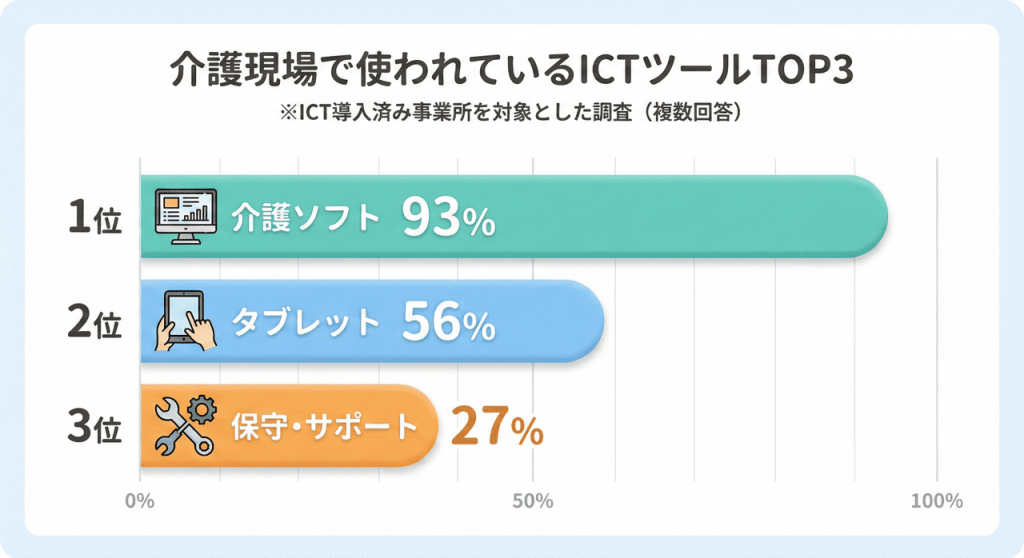Image resolution: width=1024 pixels, height=558 pixels.
Task: Click the wrench and gear icon
Action: pos(186,425)
